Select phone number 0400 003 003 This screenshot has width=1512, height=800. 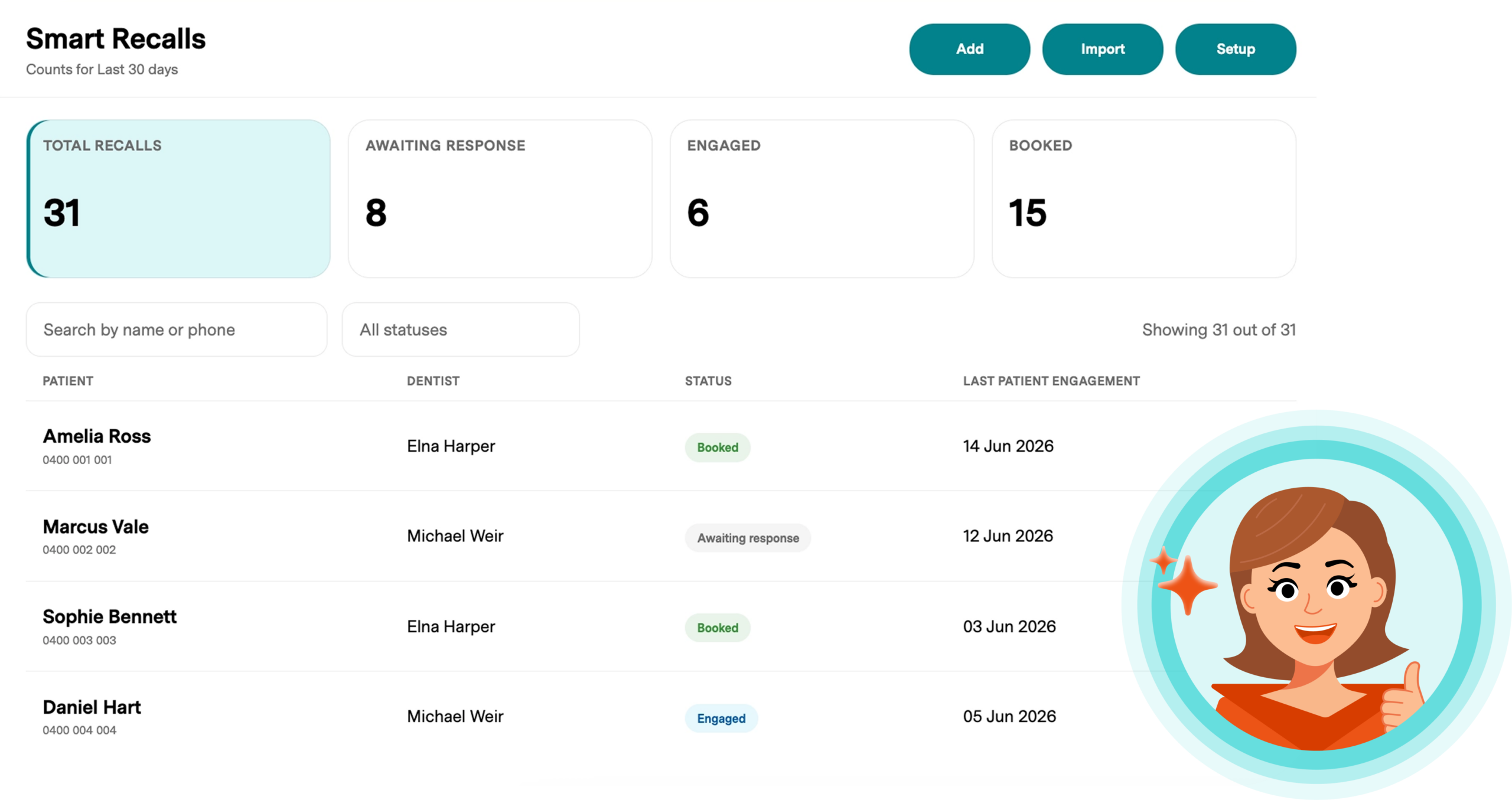click(79, 640)
